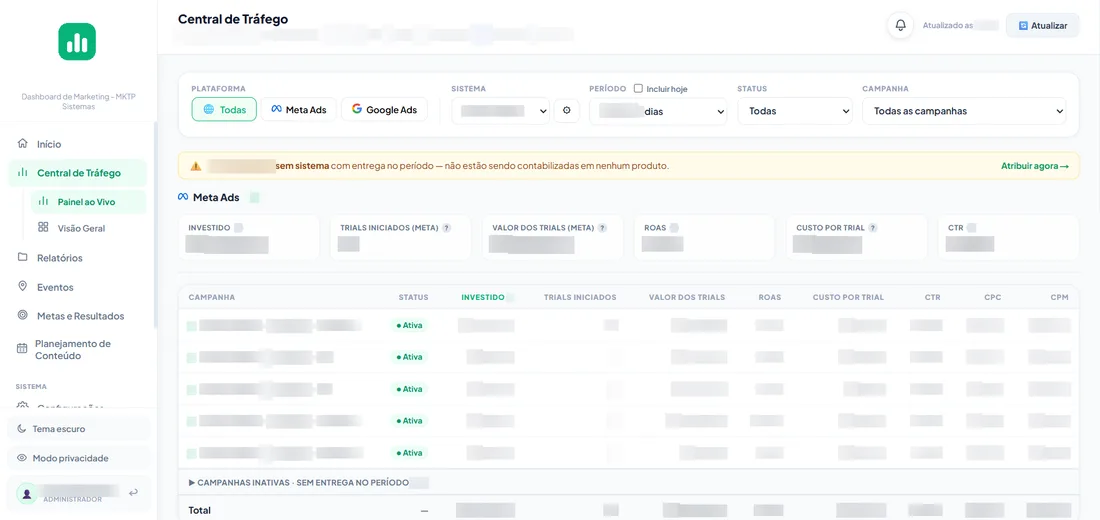Viewport: 1100px width, 520px height.
Task: Sort by CPM column header
Action: (1059, 298)
